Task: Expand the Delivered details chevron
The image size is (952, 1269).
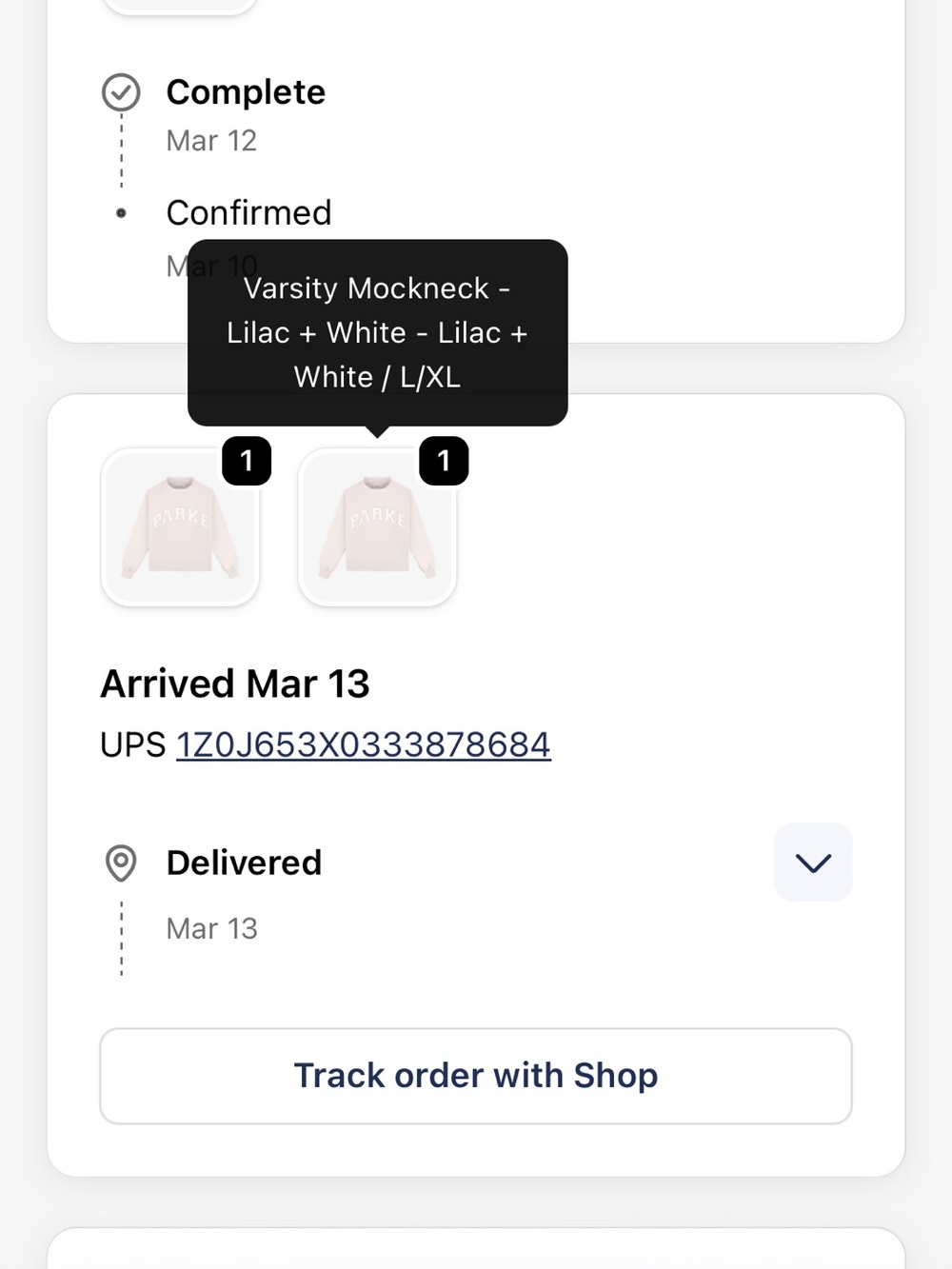Action: coord(813,863)
